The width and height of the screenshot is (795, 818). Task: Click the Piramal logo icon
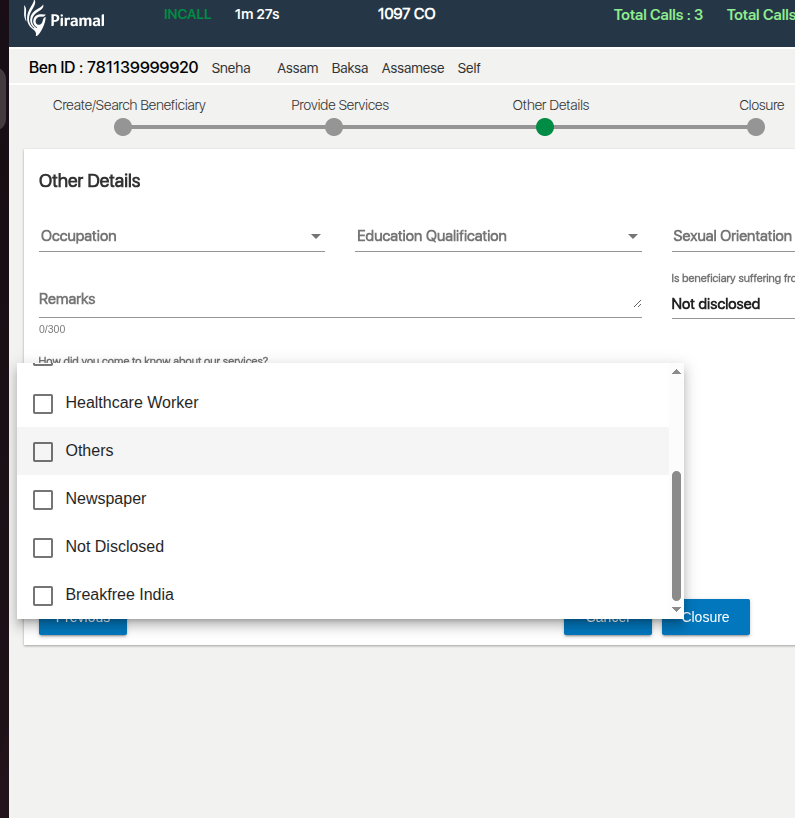(35, 17)
